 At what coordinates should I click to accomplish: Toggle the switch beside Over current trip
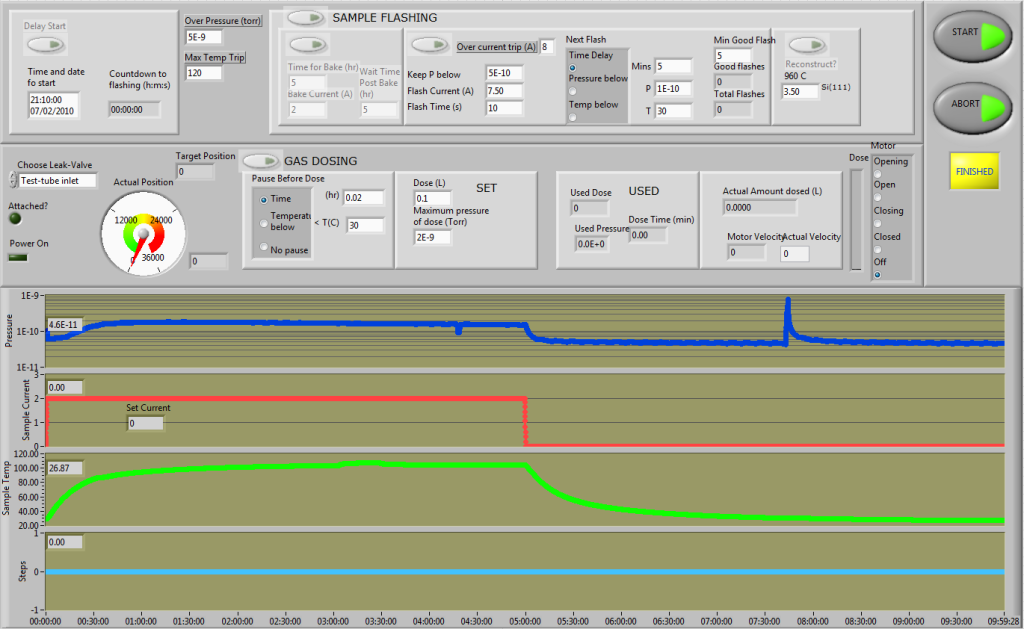(x=430, y=44)
